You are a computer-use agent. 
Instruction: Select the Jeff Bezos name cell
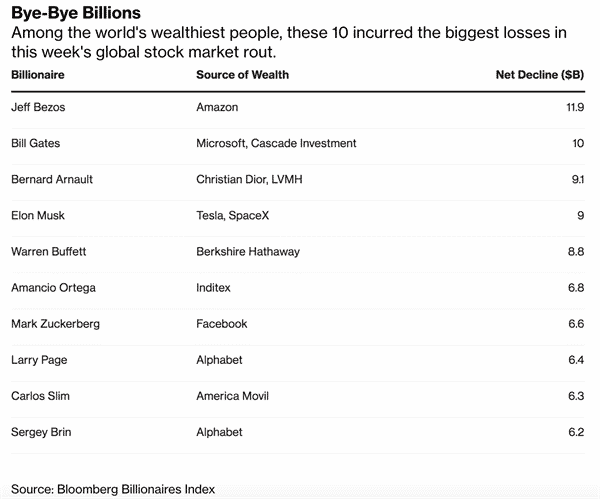(x=38, y=107)
